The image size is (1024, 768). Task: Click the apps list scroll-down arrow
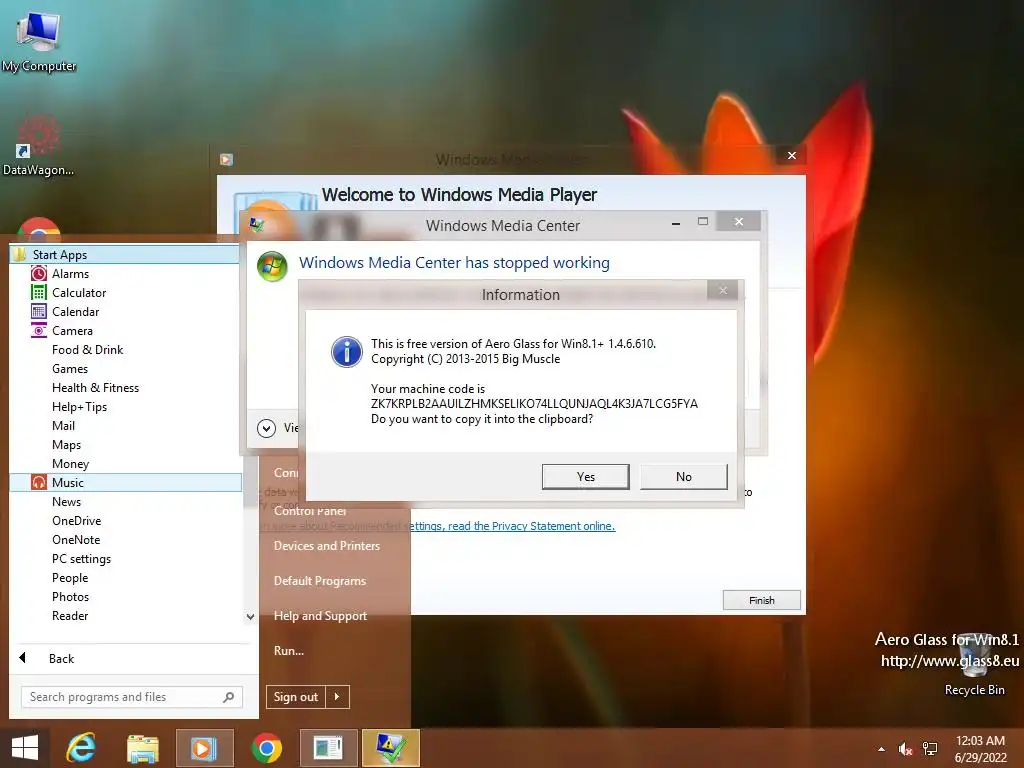250,616
